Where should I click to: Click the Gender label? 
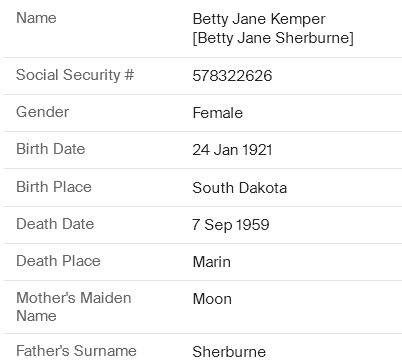(43, 112)
